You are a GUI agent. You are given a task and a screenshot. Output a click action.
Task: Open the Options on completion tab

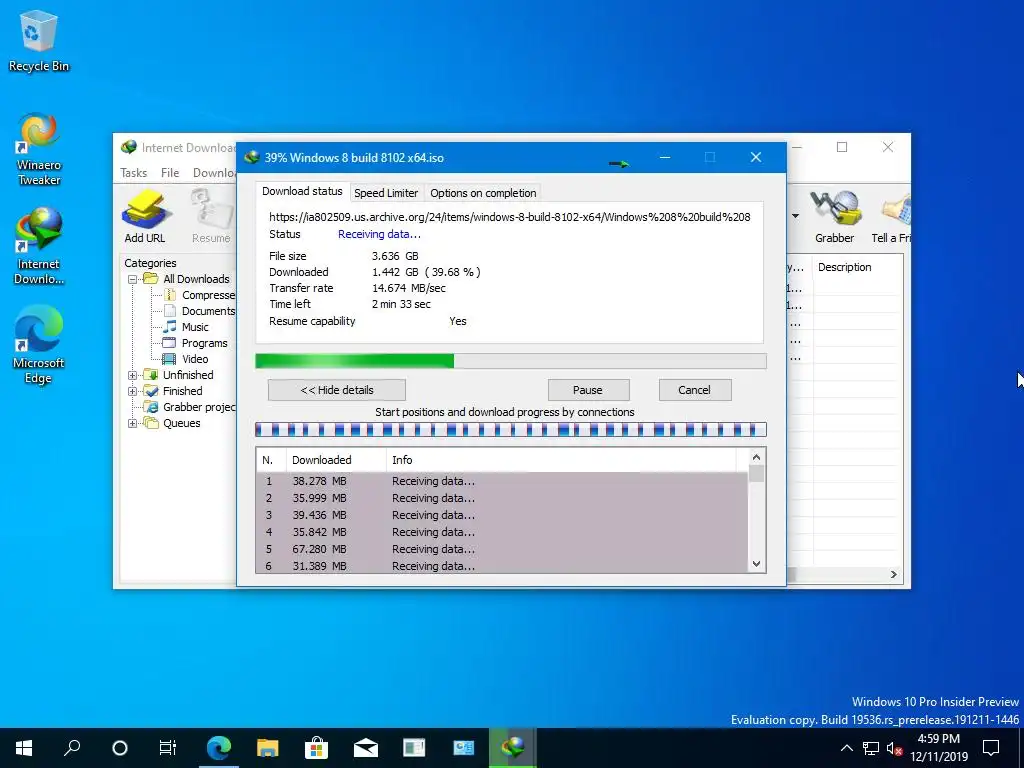tap(483, 193)
